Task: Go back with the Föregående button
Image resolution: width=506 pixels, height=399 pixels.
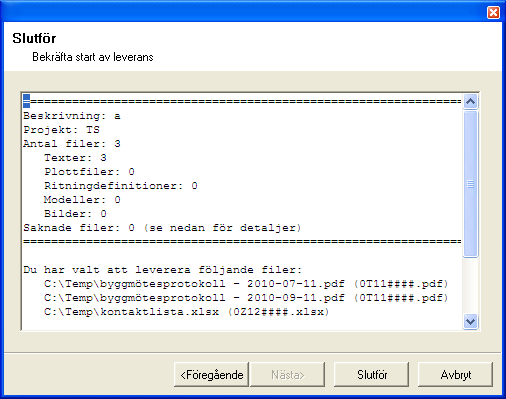Action: pos(211,375)
